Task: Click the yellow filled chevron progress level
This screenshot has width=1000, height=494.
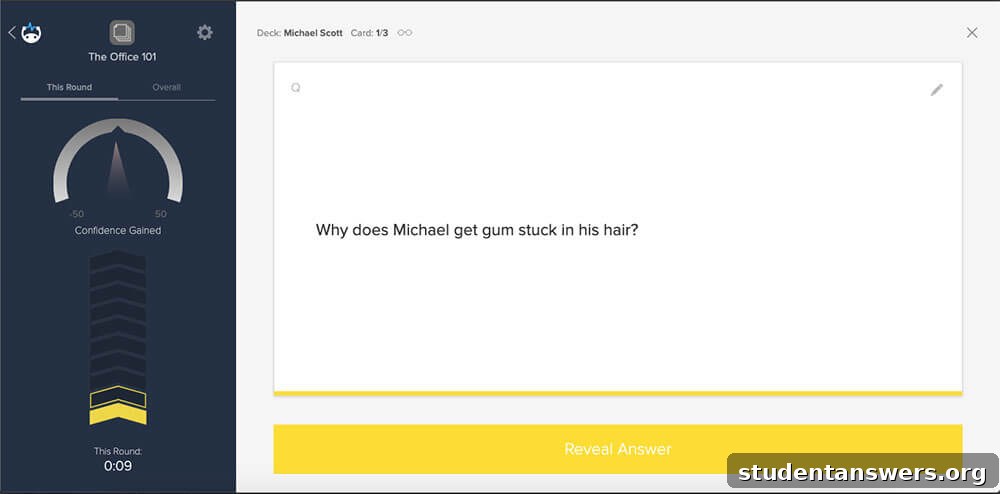Action: point(118,415)
